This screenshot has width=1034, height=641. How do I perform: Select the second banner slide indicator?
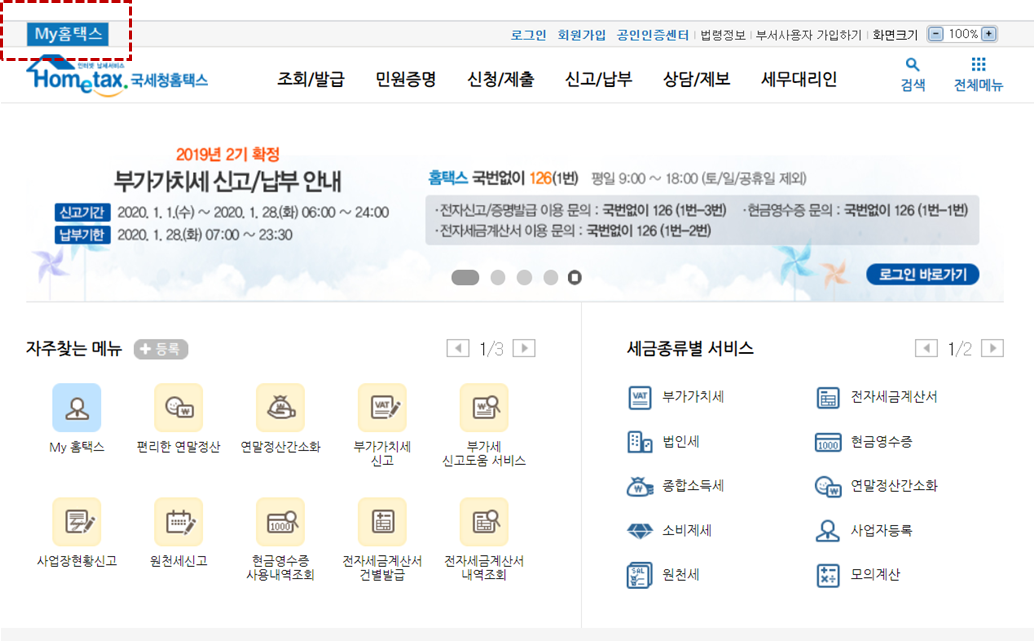click(498, 278)
